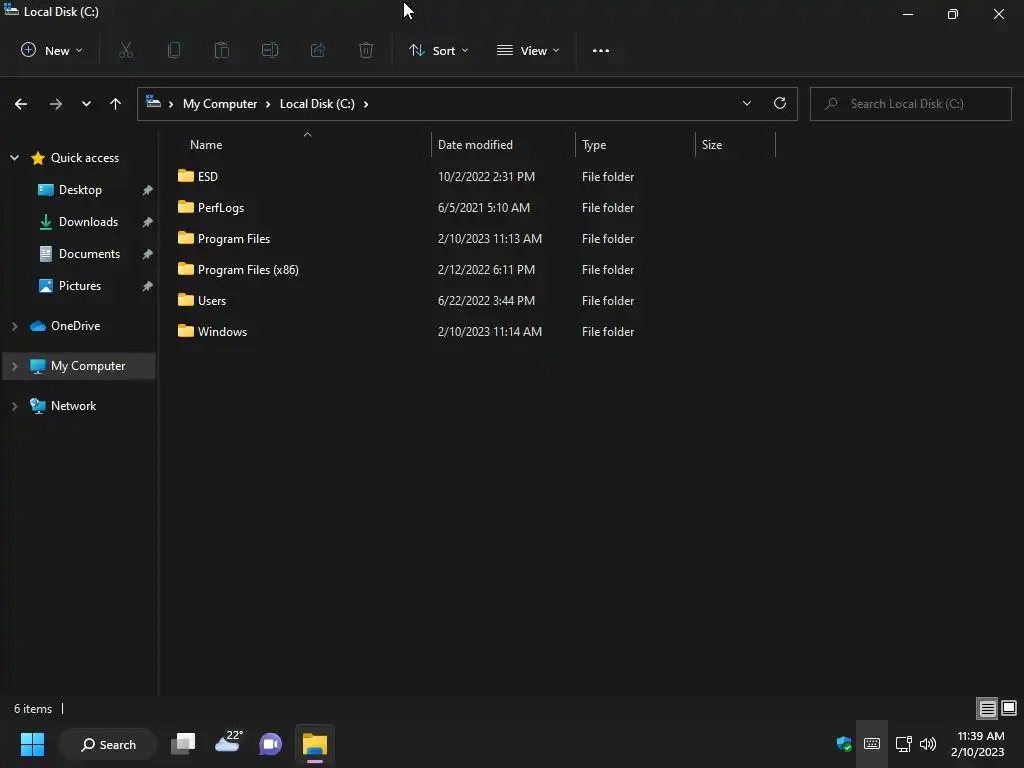
Task: Open the New item dropdown
Action: 52,50
